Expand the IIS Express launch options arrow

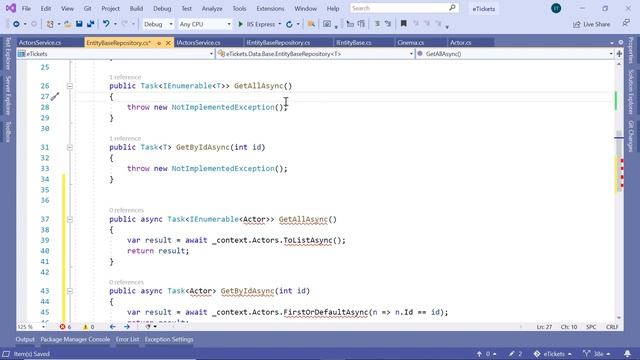[280, 24]
